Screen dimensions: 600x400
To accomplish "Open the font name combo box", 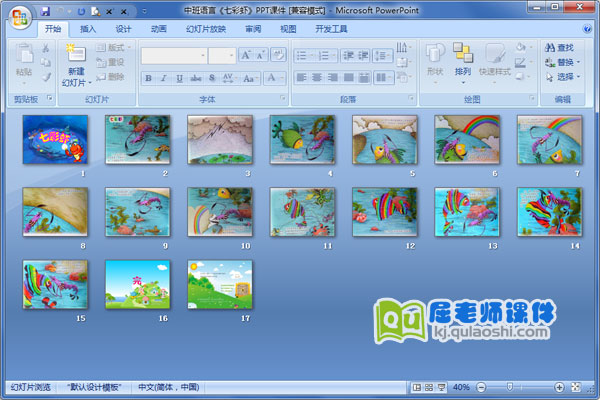I will pos(174,56).
